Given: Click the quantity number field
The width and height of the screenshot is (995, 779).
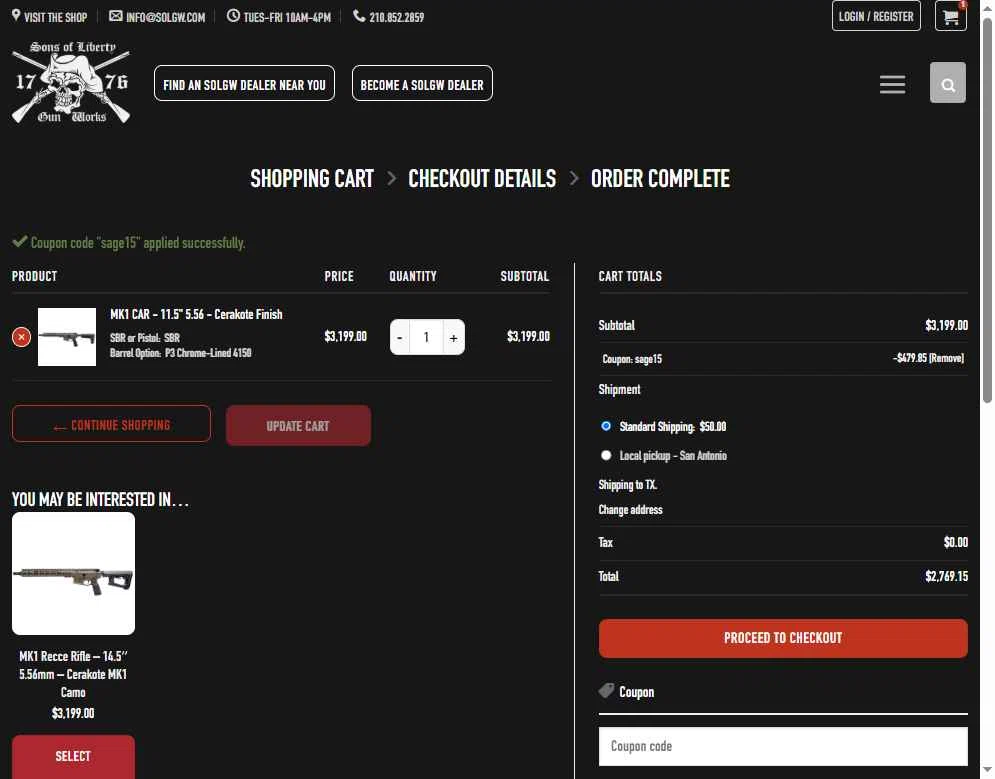Looking at the screenshot, I should [426, 337].
